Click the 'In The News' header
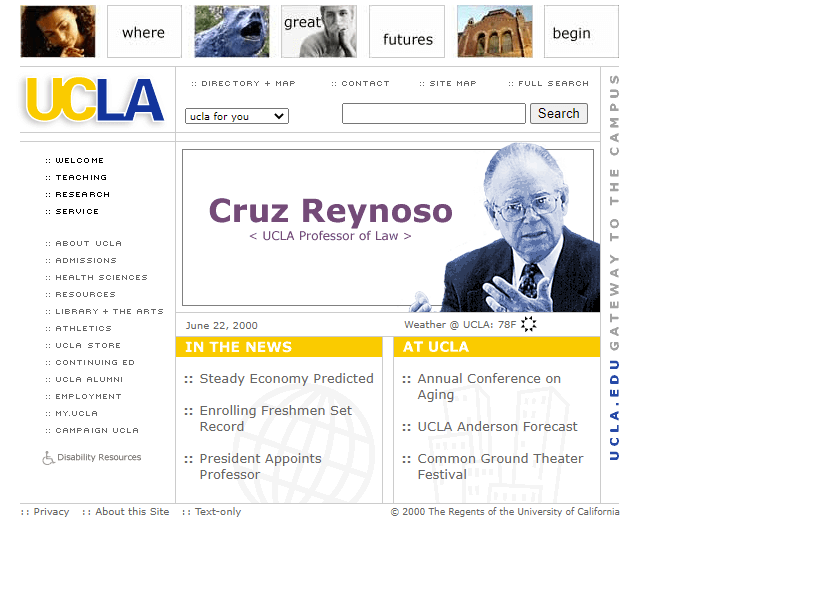The width and height of the screenshot is (830, 600). pos(279,347)
